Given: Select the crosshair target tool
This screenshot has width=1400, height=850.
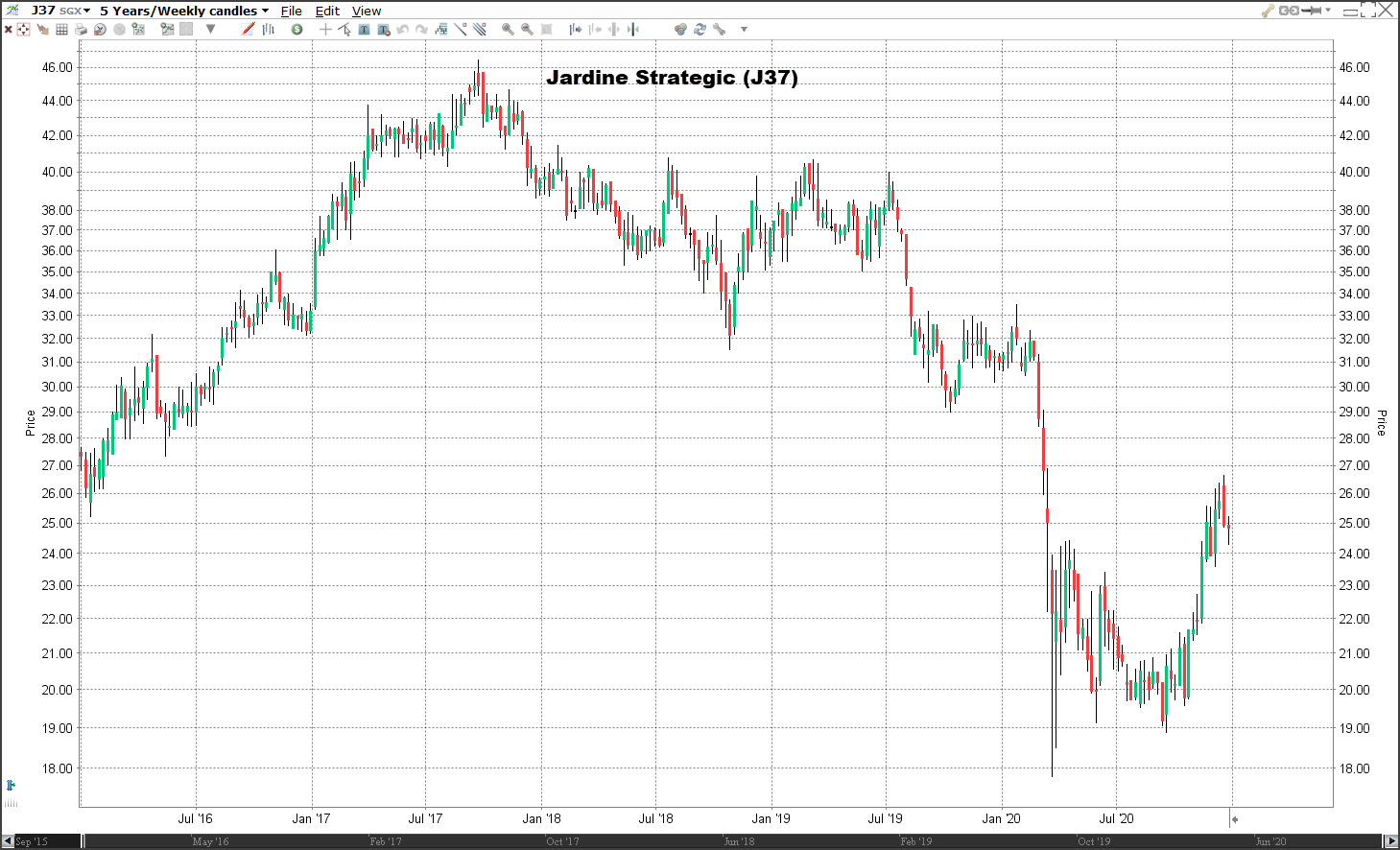Looking at the screenshot, I should click(x=23, y=29).
